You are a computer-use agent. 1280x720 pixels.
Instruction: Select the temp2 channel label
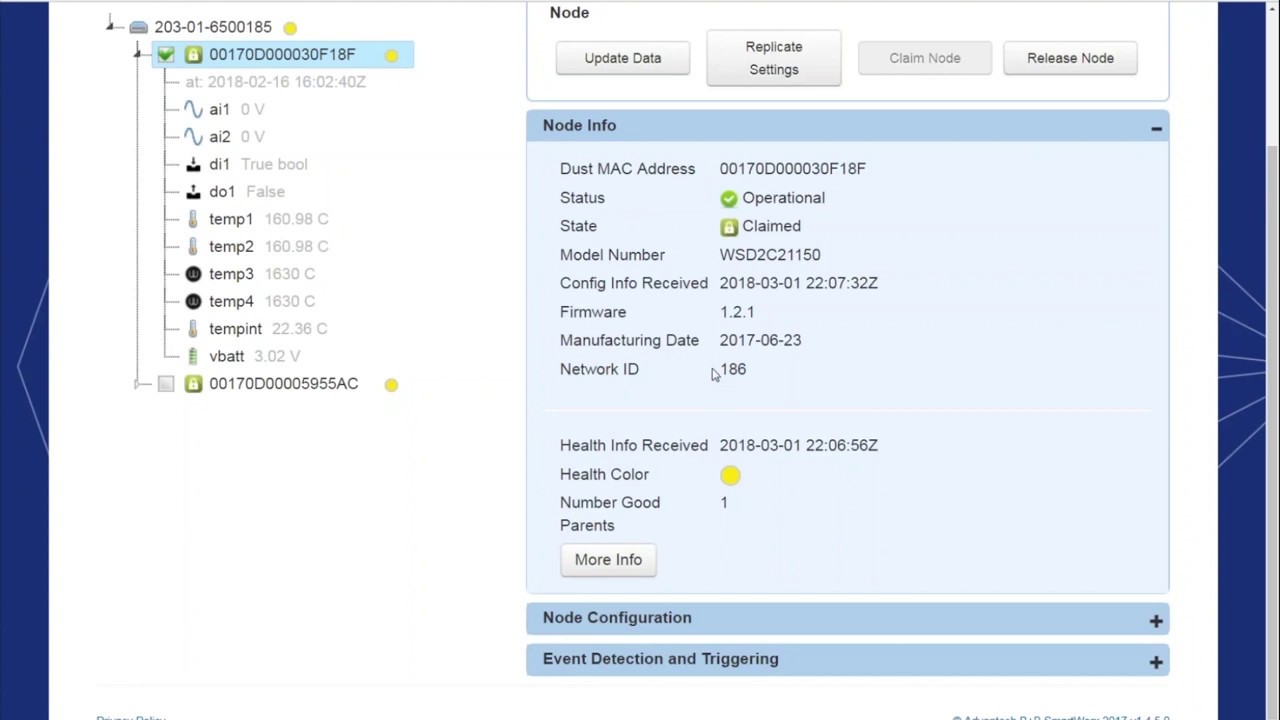pos(231,246)
